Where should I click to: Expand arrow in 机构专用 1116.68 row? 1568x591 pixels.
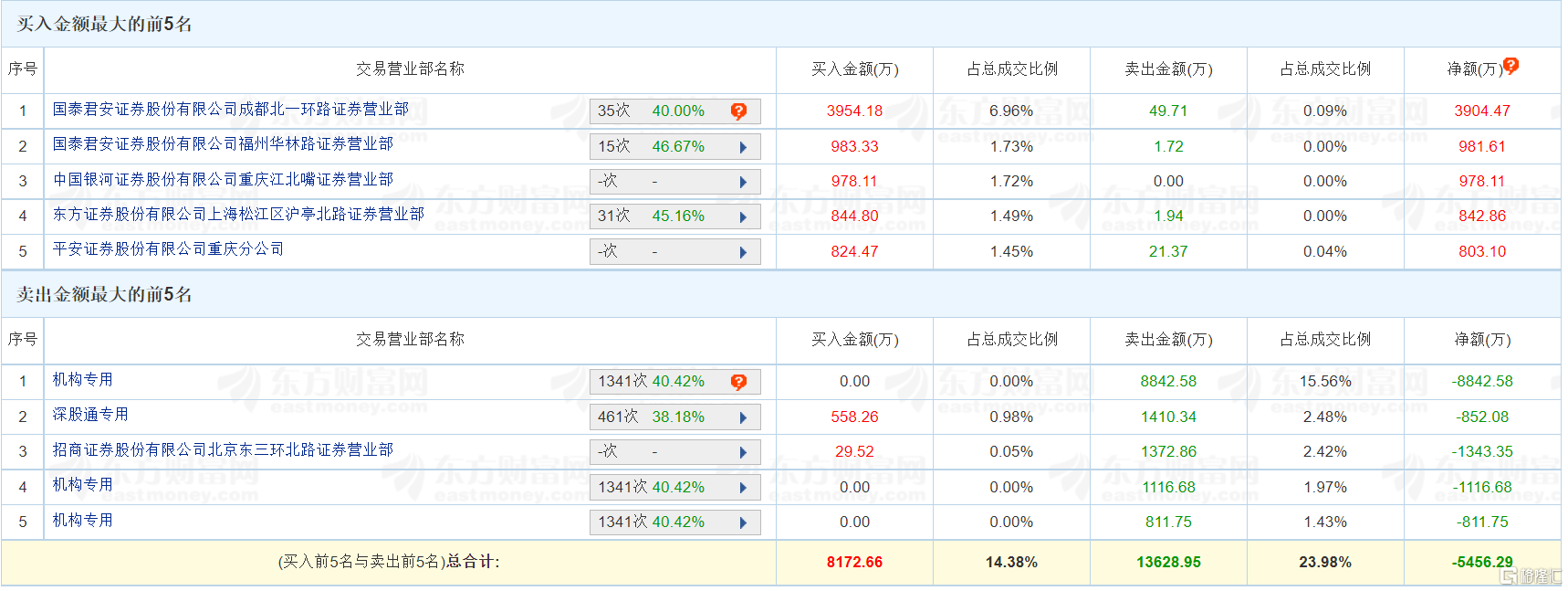743,488
